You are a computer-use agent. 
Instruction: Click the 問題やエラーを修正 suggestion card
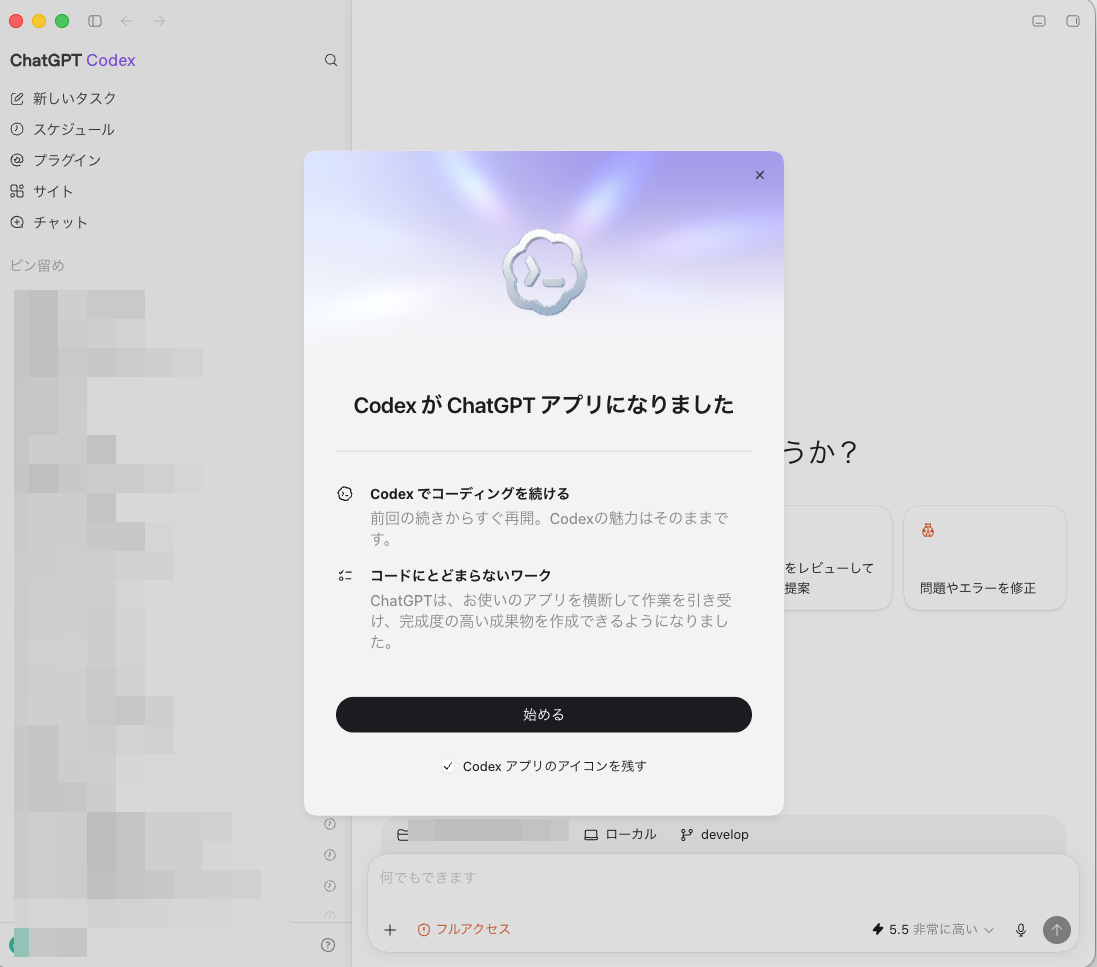(984, 558)
